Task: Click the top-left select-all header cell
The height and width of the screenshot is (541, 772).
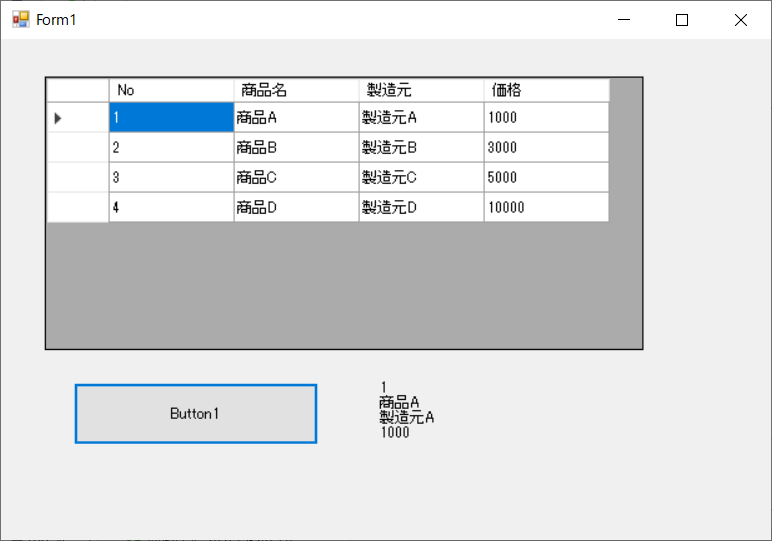Action: 78,90
